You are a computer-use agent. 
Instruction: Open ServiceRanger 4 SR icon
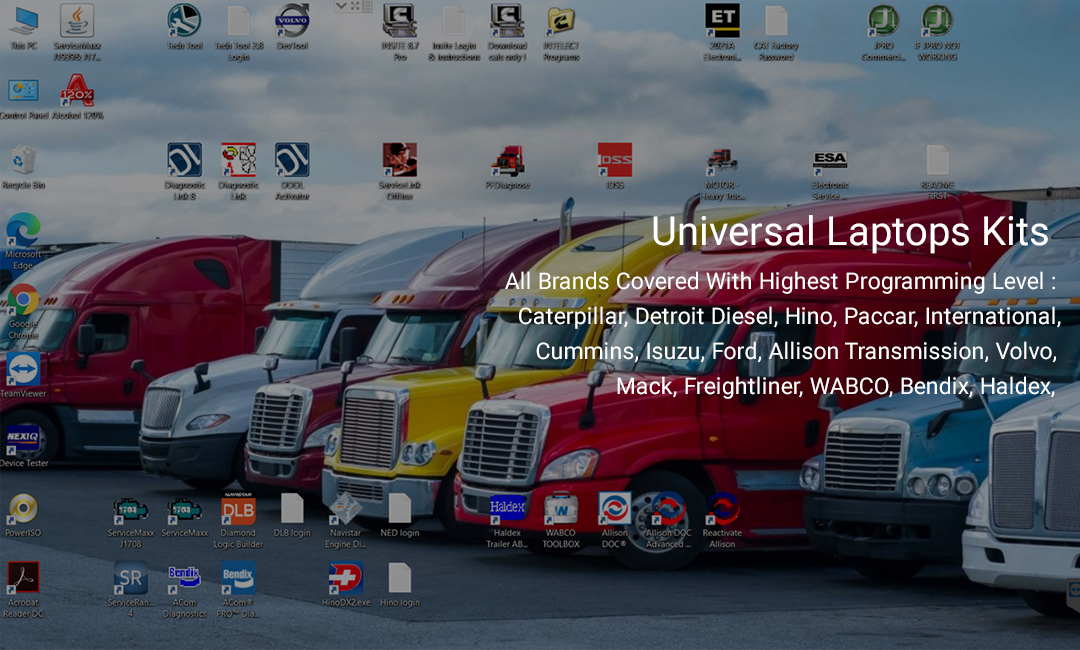pos(131,589)
